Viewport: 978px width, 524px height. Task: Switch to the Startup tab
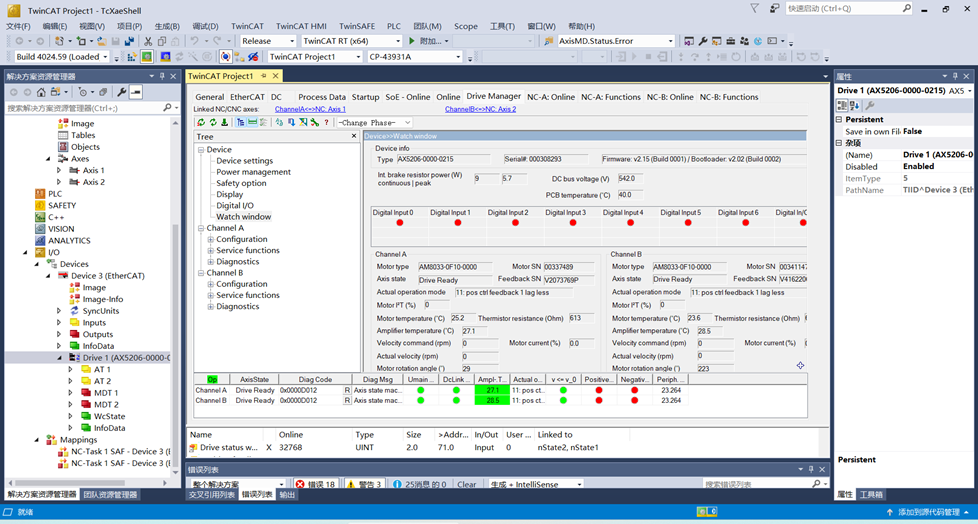click(366, 97)
